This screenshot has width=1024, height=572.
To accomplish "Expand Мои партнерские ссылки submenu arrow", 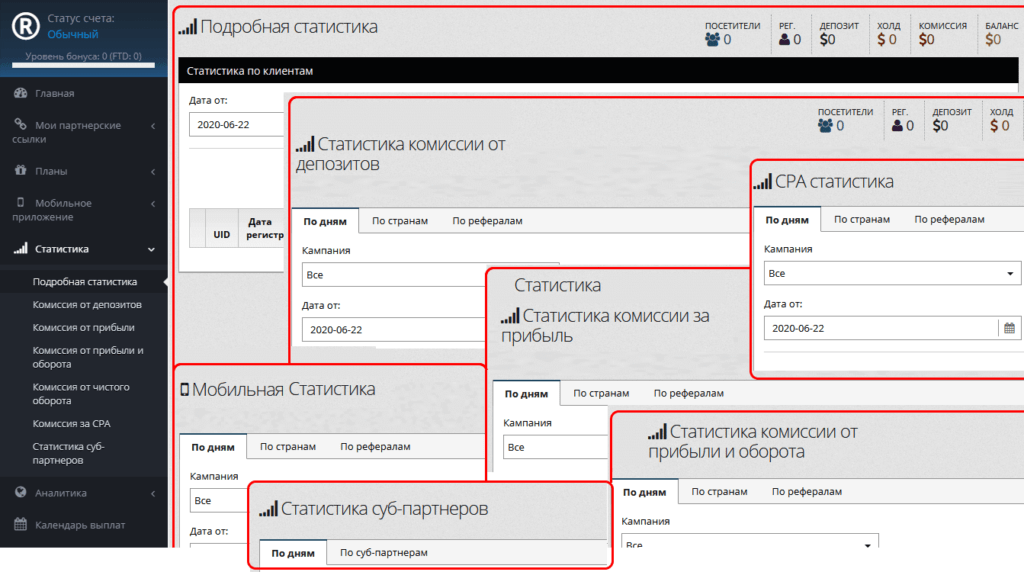I will coord(153,125).
